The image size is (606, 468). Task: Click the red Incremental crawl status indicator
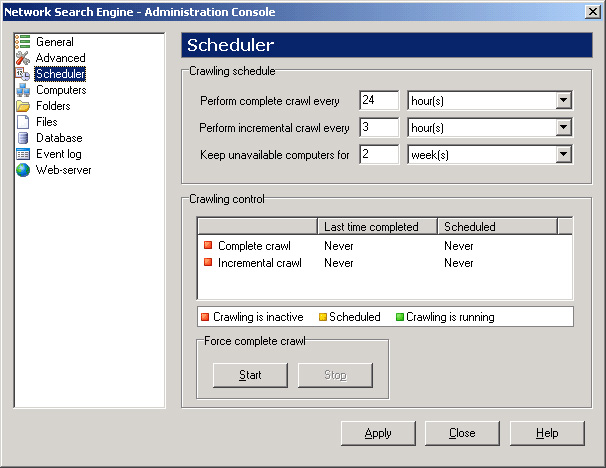click(x=207, y=263)
